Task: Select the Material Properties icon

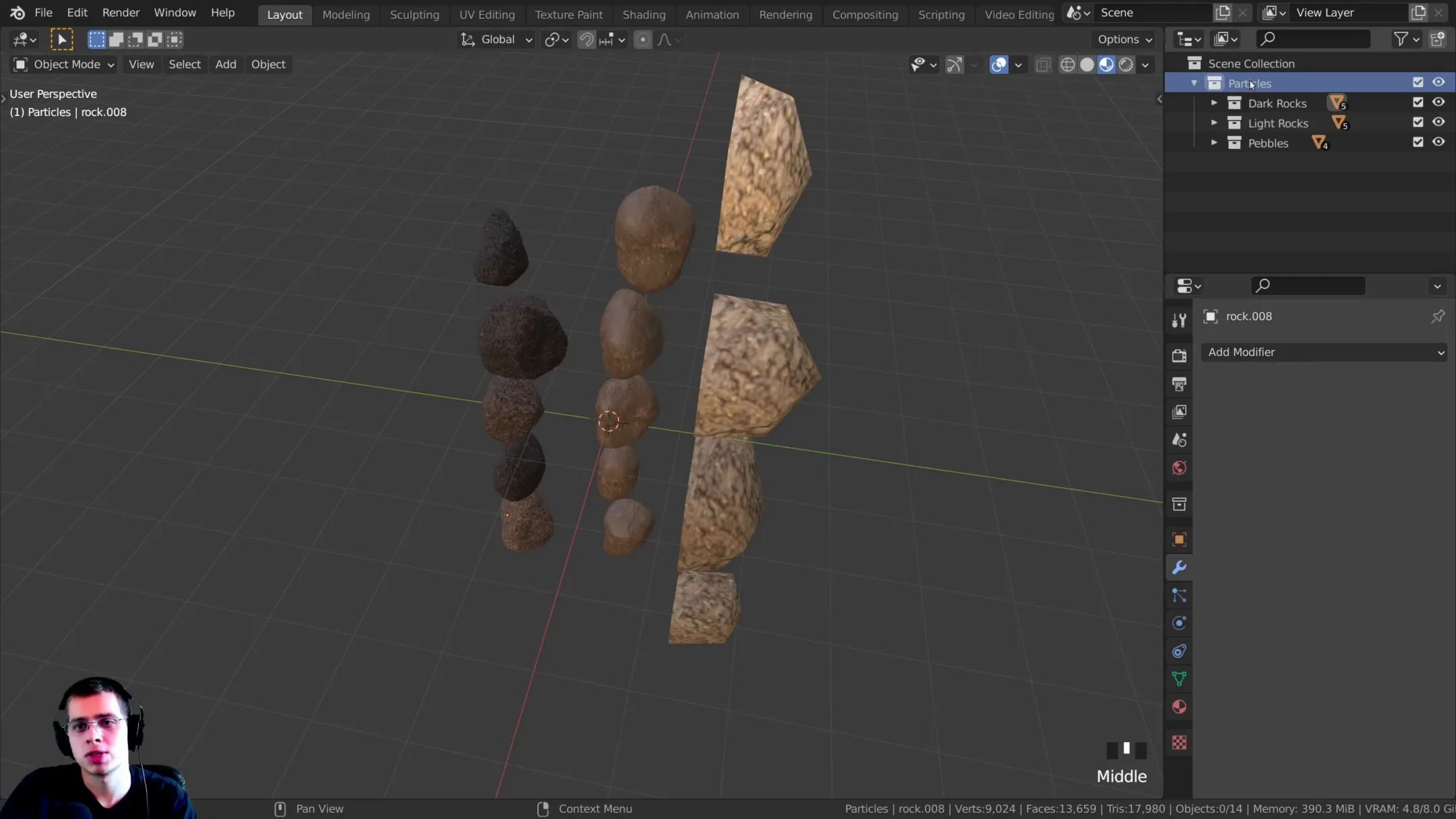Action: (x=1179, y=707)
